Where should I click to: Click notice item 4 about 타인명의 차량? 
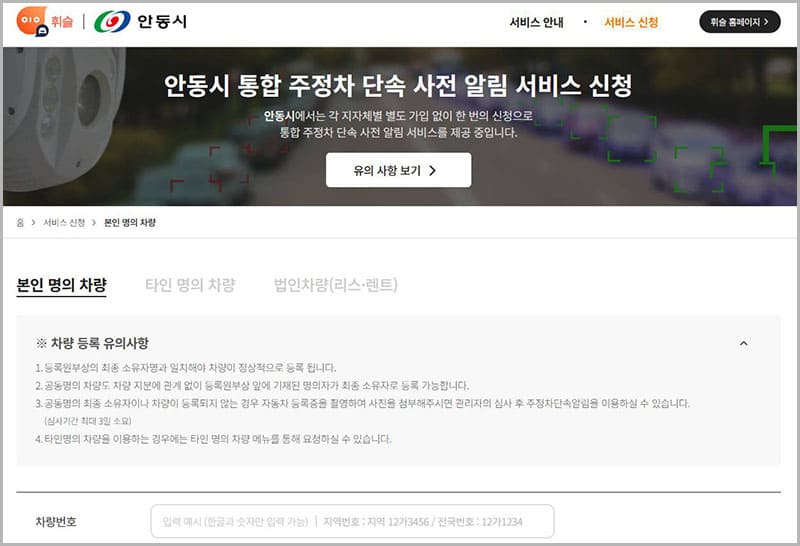tap(213, 439)
